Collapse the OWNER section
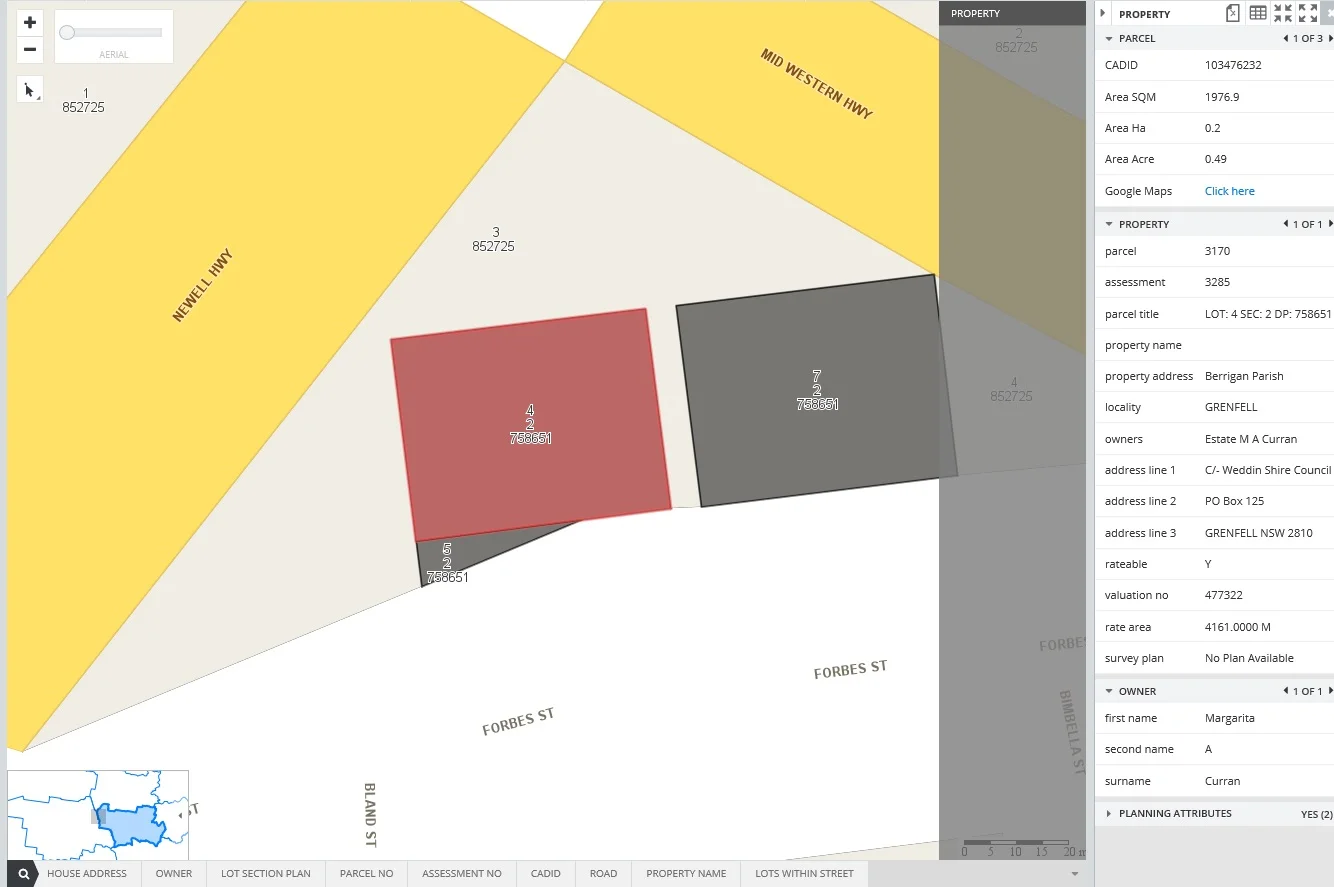1334x887 pixels. point(1109,691)
